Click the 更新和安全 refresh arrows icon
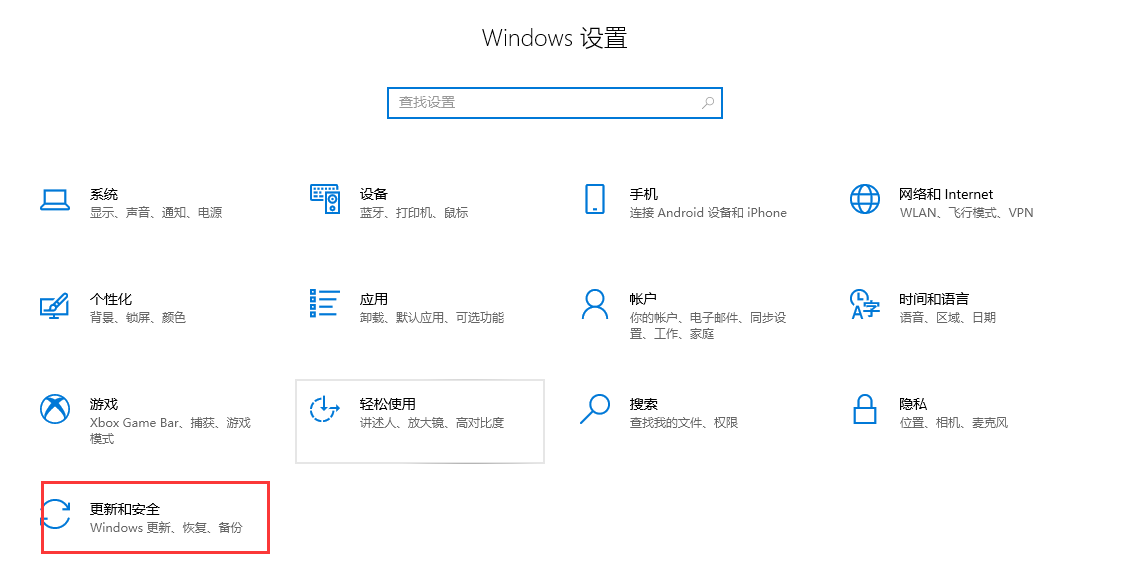Image resolution: width=1137 pixels, height=564 pixels. point(54,515)
